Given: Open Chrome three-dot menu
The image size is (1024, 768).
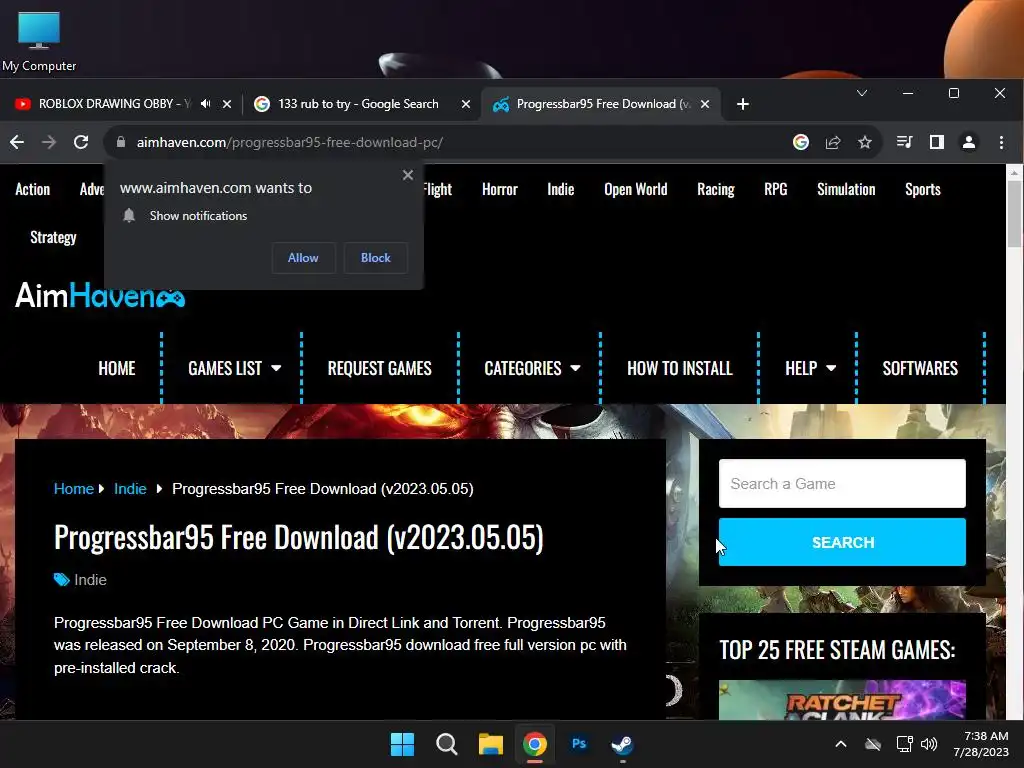Looking at the screenshot, I should (x=1001, y=142).
